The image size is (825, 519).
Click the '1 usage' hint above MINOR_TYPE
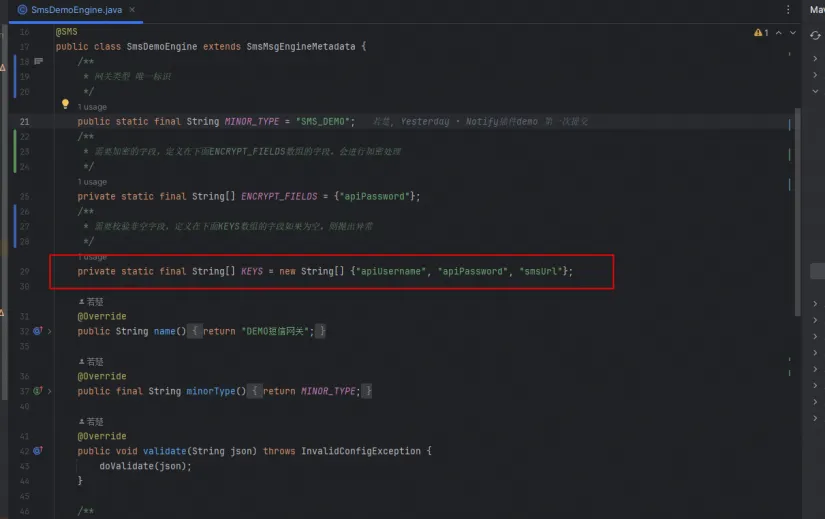coord(92,106)
